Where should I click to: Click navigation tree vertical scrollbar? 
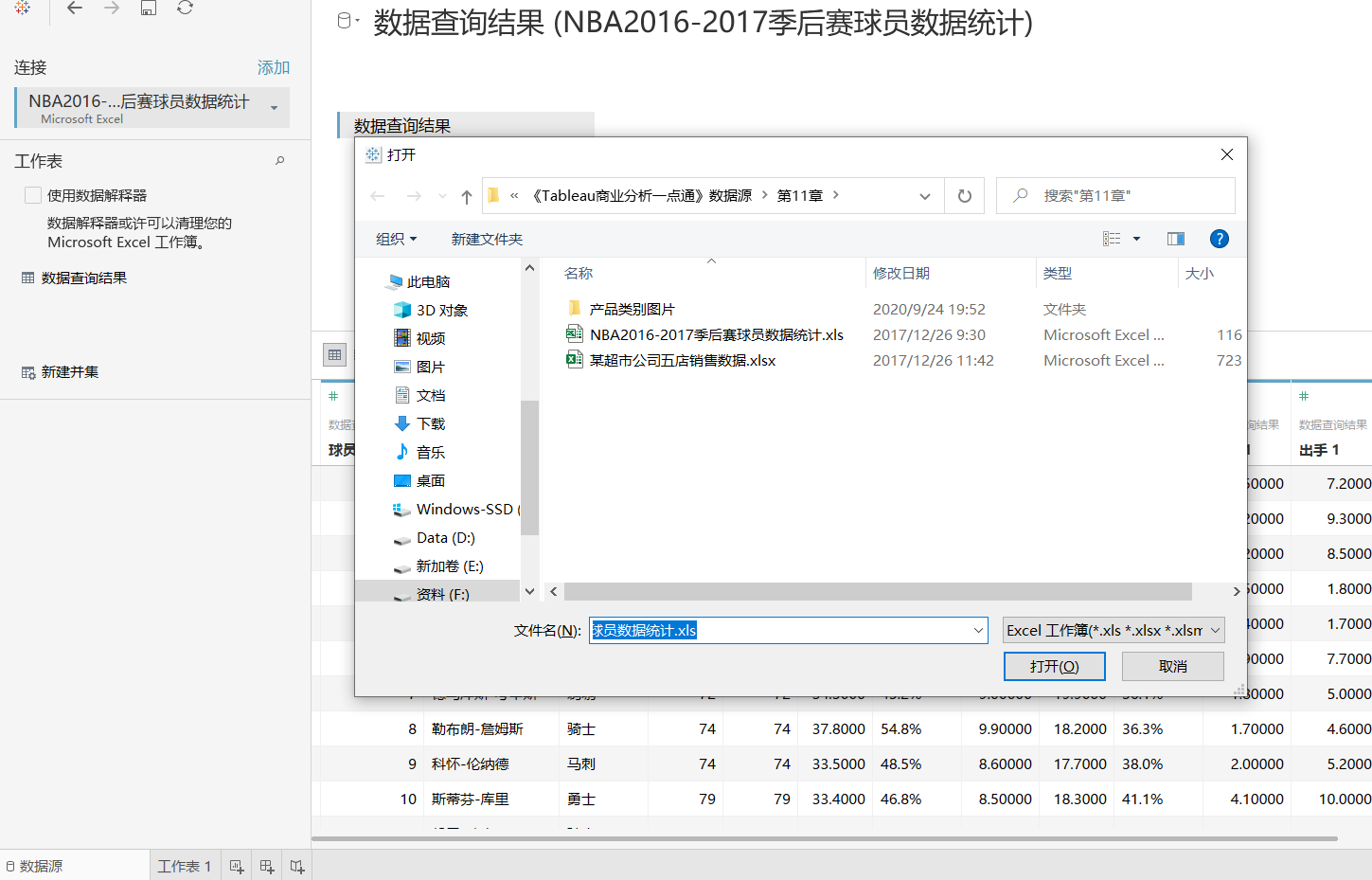[529, 468]
